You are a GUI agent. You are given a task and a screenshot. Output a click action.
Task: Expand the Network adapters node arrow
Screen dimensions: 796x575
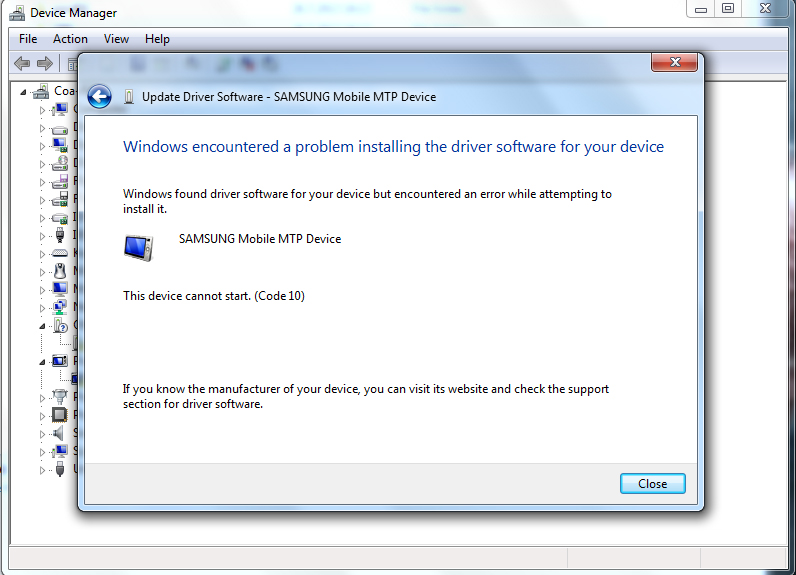coord(43,308)
